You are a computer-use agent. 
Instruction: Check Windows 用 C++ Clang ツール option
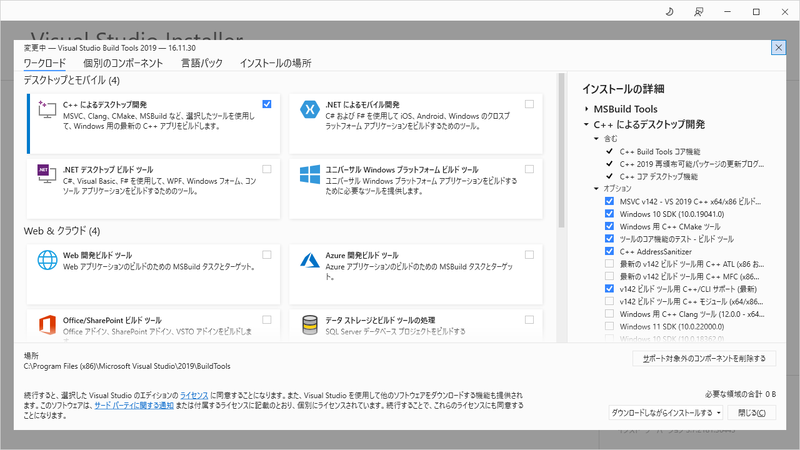point(609,314)
